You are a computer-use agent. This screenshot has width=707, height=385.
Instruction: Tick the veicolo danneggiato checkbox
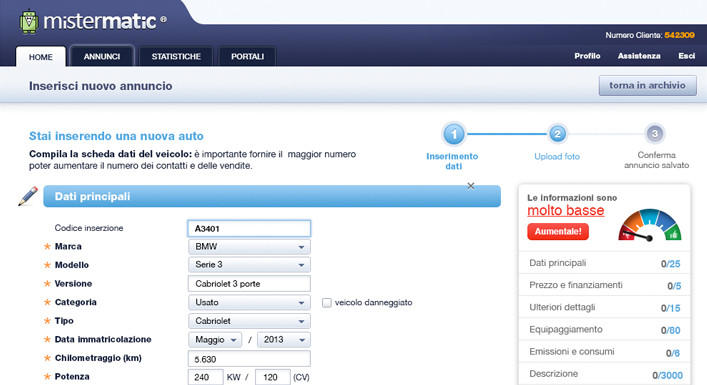[326, 302]
